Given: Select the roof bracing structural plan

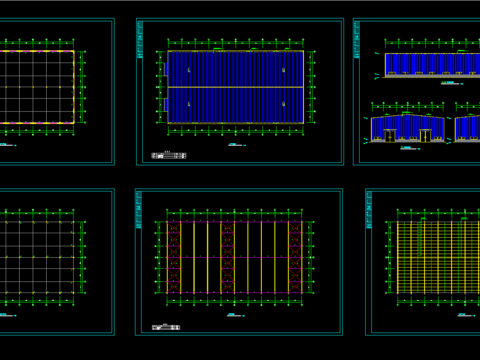Looking at the screenshot, I should 234,257.
